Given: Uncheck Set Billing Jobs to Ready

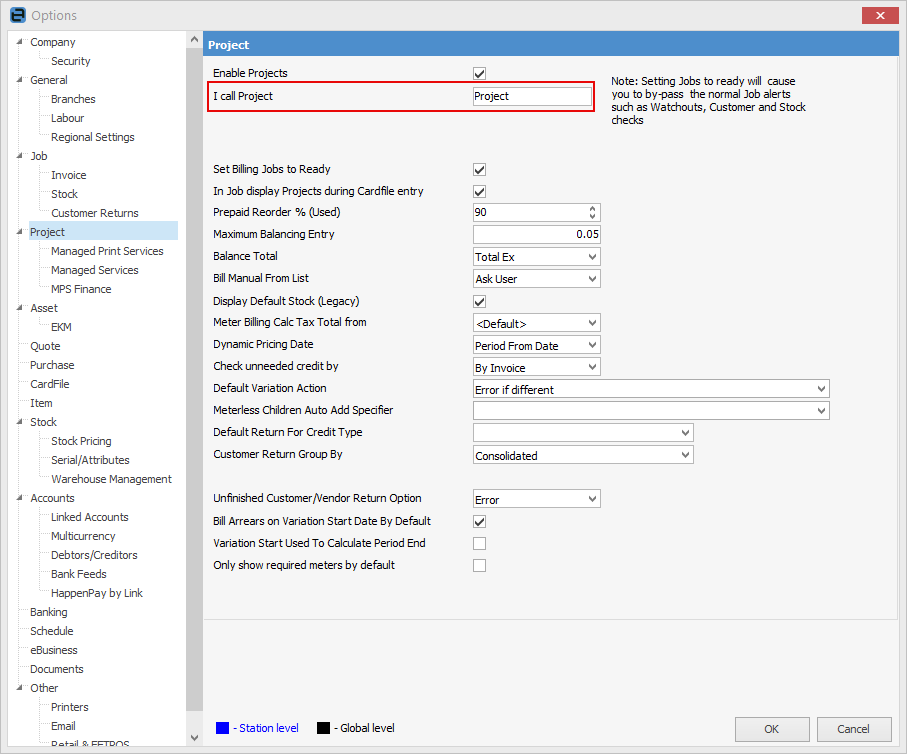Looking at the screenshot, I should tap(480, 170).
